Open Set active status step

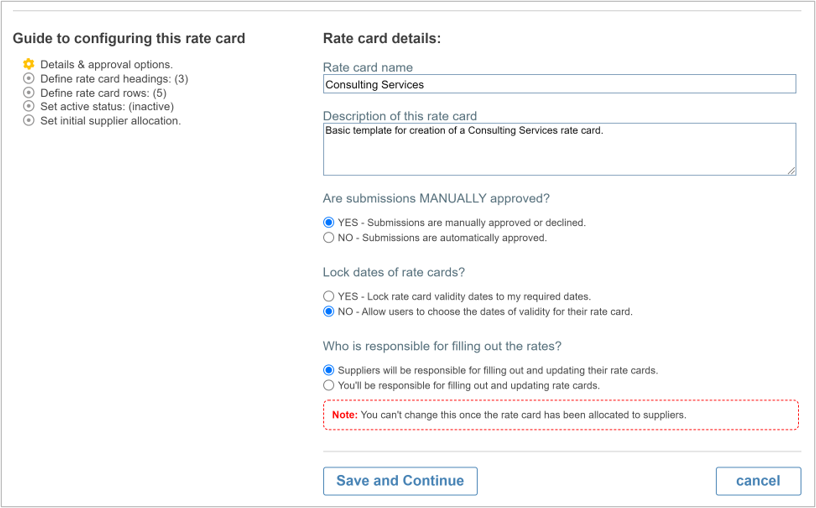[107, 107]
